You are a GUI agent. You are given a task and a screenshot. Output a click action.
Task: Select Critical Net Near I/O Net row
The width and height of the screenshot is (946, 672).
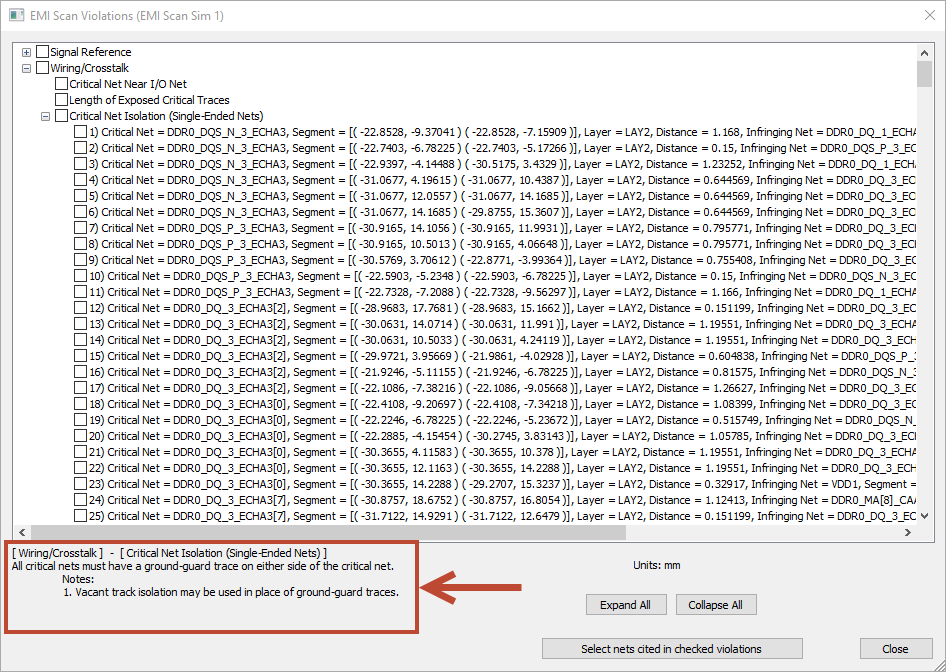click(x=128, y=84)
